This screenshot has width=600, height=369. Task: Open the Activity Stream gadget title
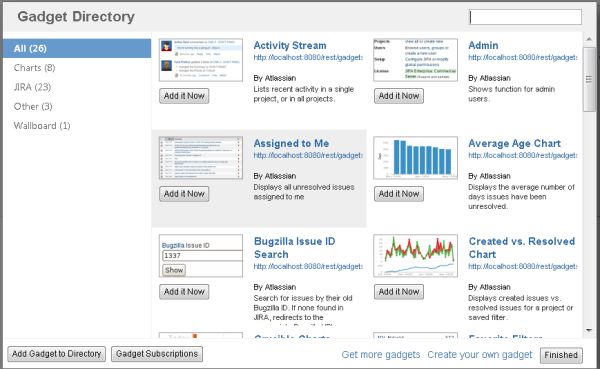pyautogui.click(x=290, y=45)
